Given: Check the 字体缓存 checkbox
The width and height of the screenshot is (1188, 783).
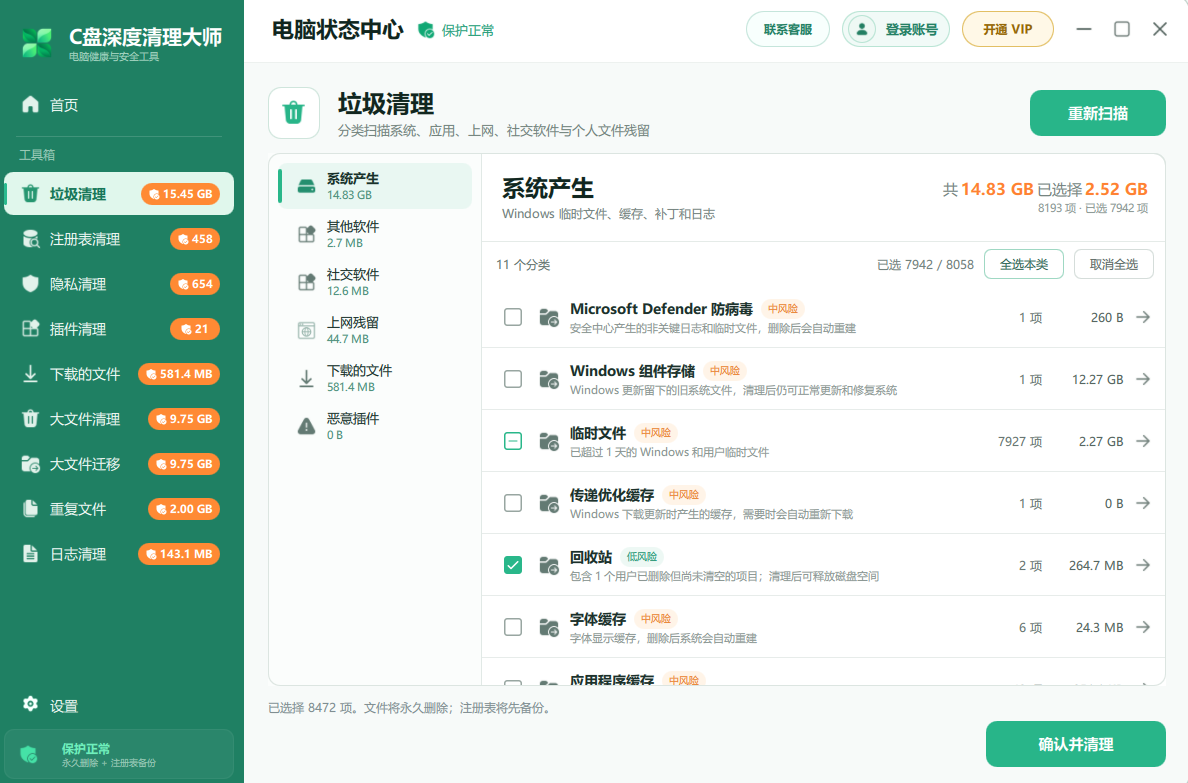Looking at the screenshot, I should point(513,627).
